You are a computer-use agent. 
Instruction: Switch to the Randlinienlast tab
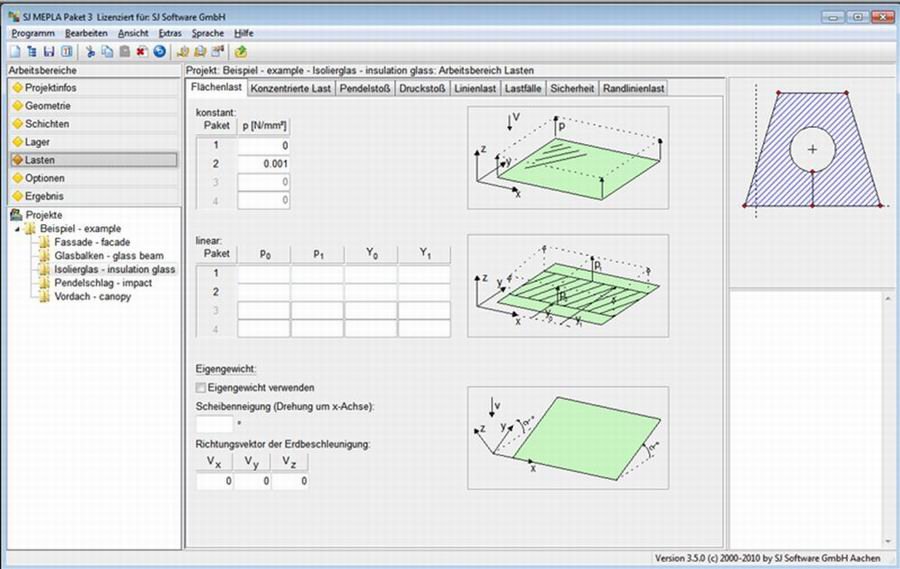pos(633,88)
